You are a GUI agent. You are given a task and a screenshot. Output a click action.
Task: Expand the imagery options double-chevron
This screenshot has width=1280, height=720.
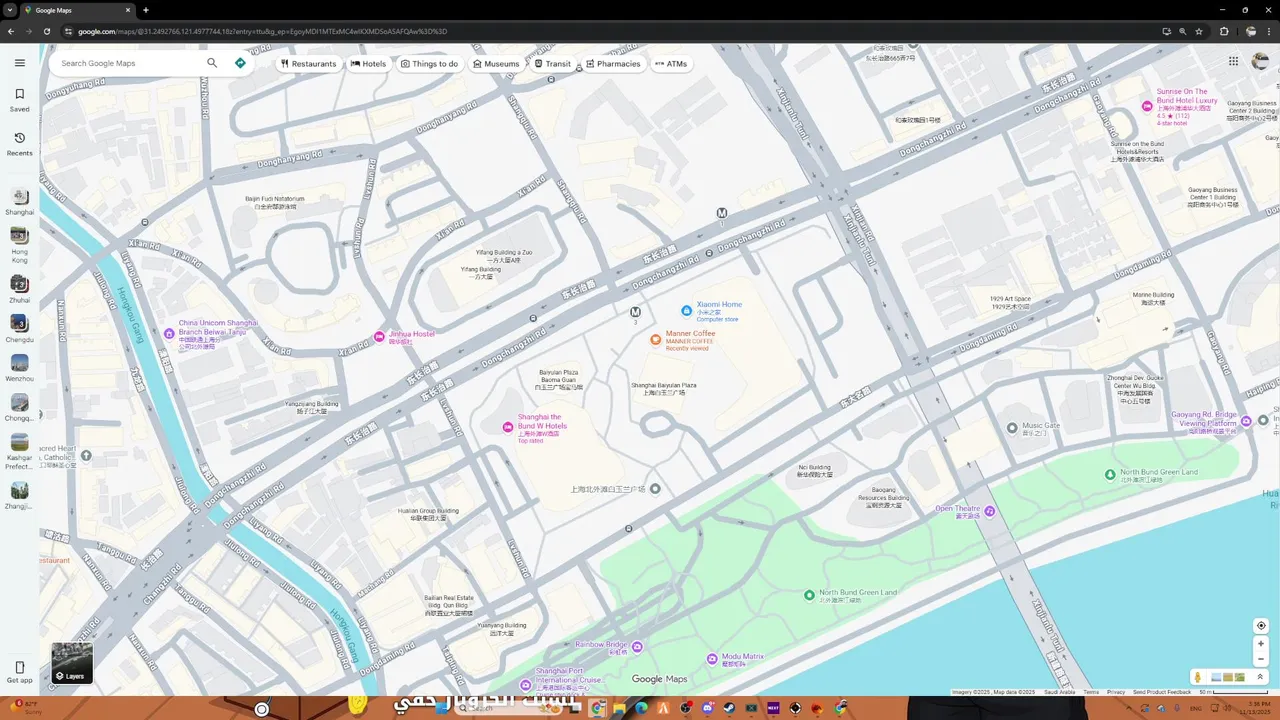click(x=1259, y=677)
